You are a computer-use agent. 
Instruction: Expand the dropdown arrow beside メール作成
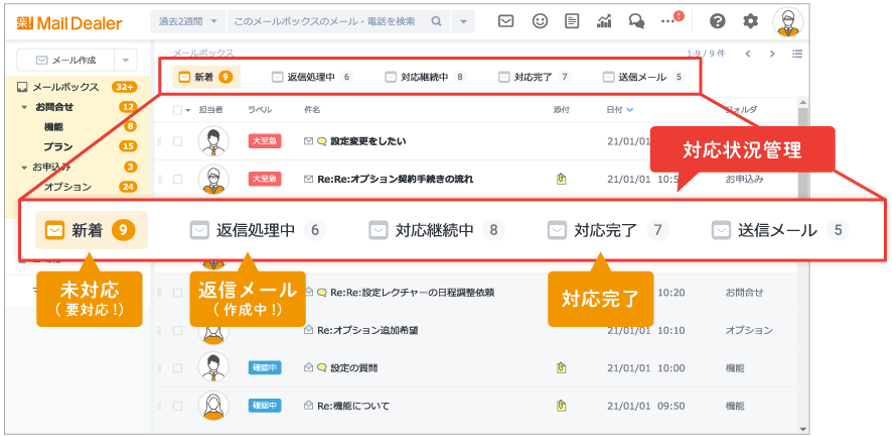(125, 60)
